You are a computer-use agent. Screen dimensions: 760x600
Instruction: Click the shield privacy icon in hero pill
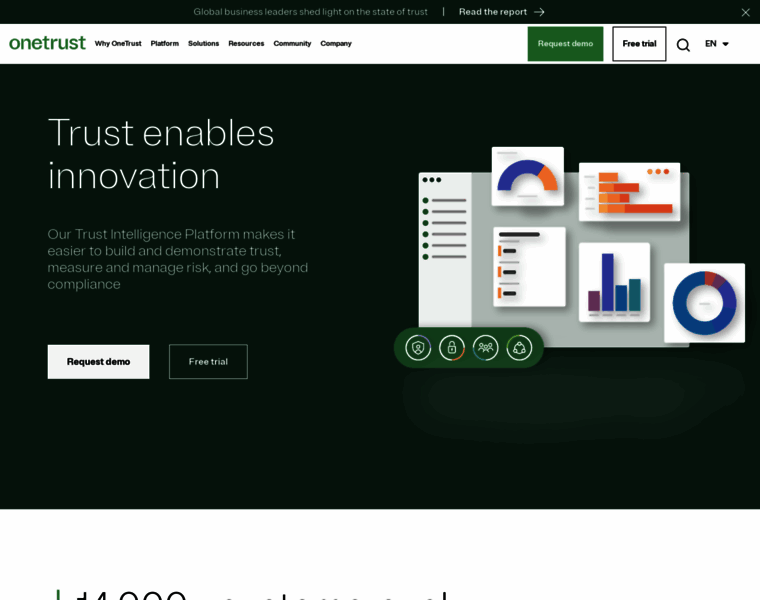coord(418,347)
